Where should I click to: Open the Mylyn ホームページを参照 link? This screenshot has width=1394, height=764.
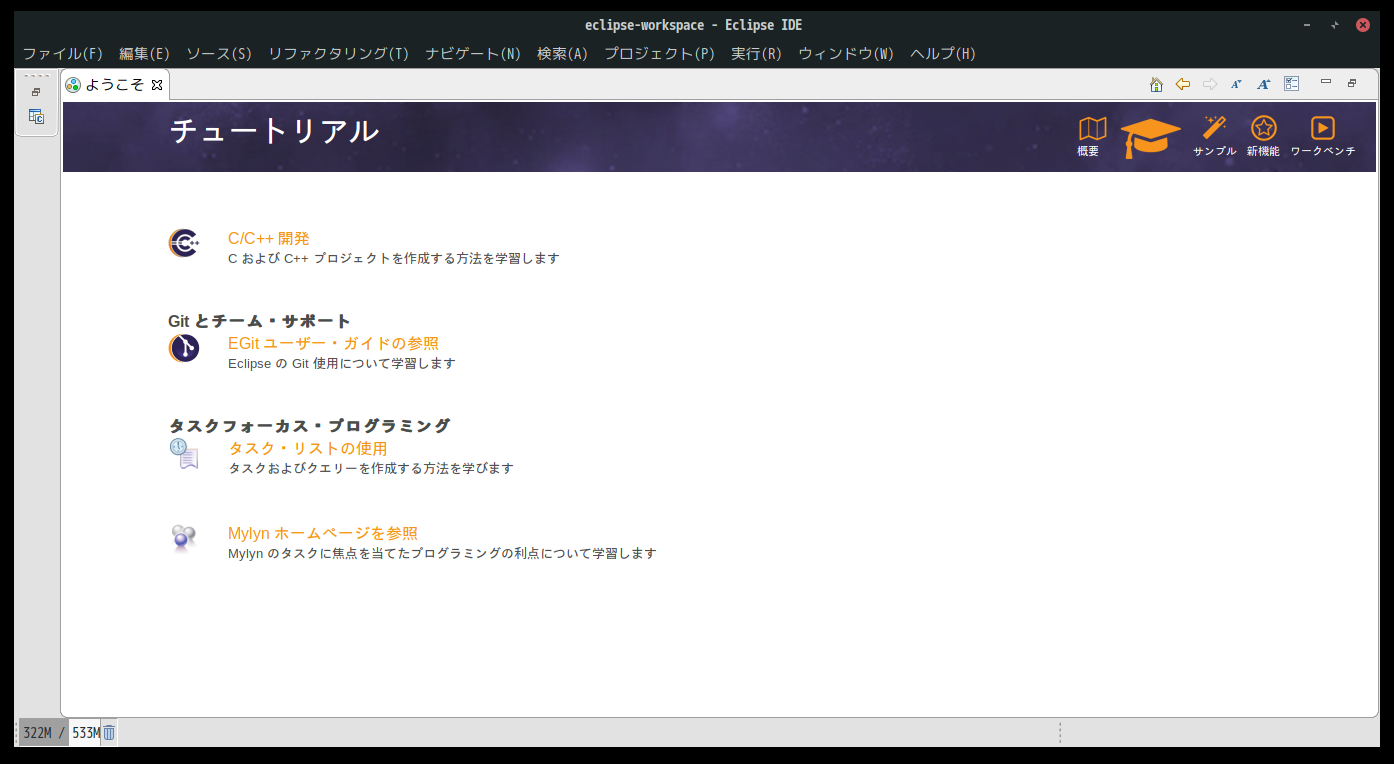(x=323, y=533)
